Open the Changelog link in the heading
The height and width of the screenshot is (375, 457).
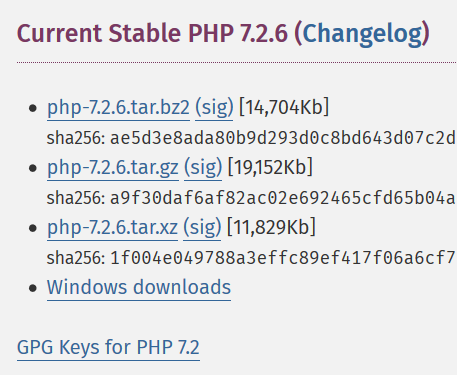(363, 34)
